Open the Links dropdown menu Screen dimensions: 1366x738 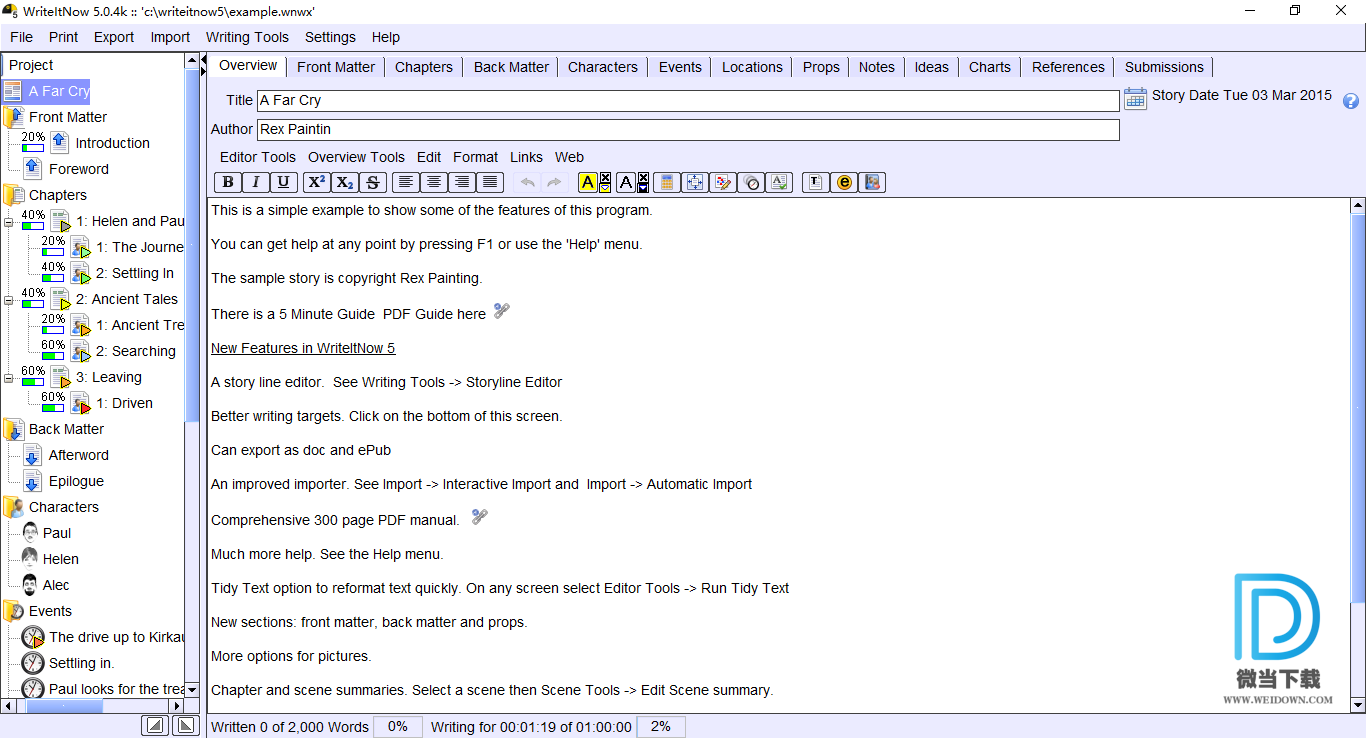(x=526, y=157)
